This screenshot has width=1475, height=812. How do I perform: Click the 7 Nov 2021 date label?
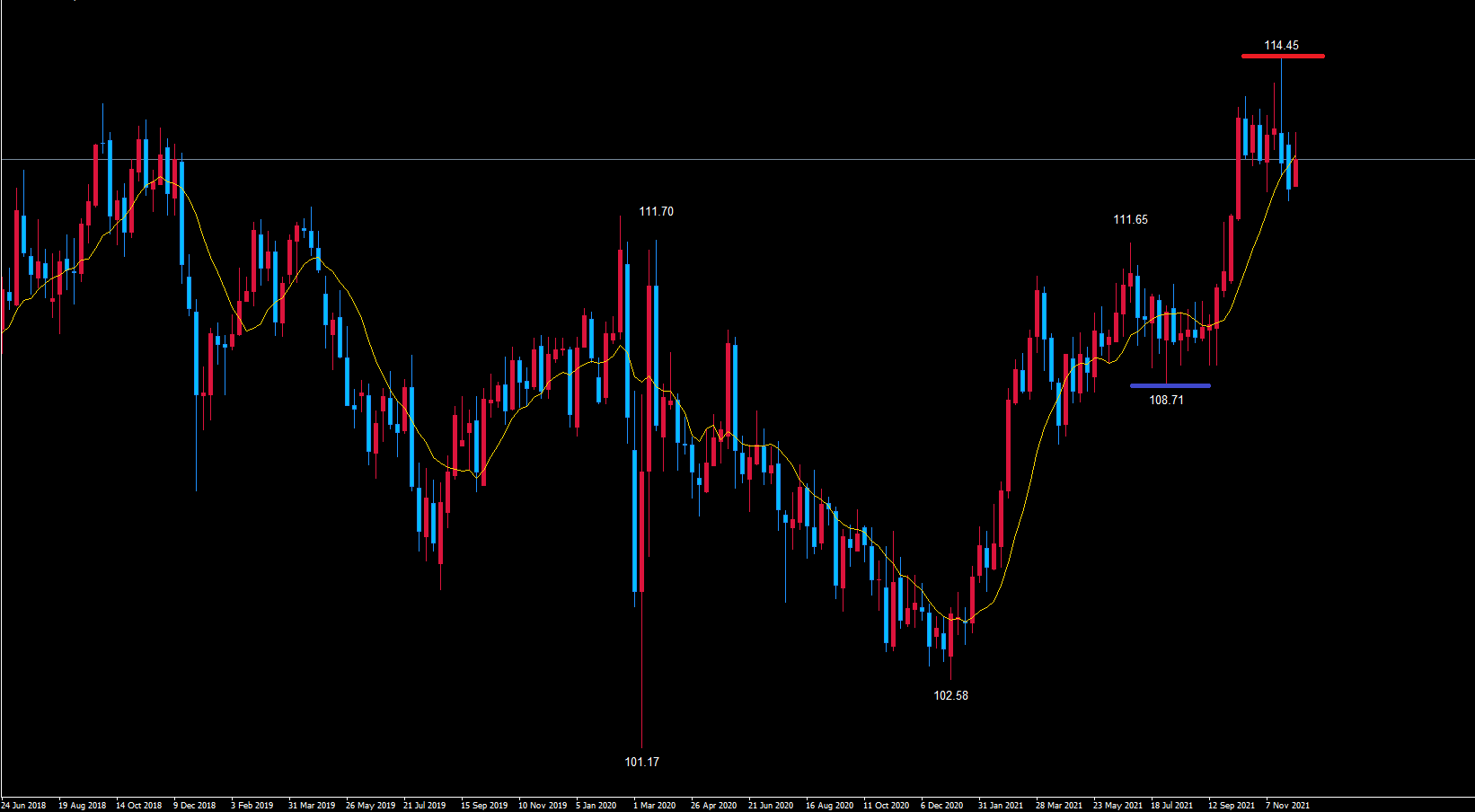tap(1287, 806)
